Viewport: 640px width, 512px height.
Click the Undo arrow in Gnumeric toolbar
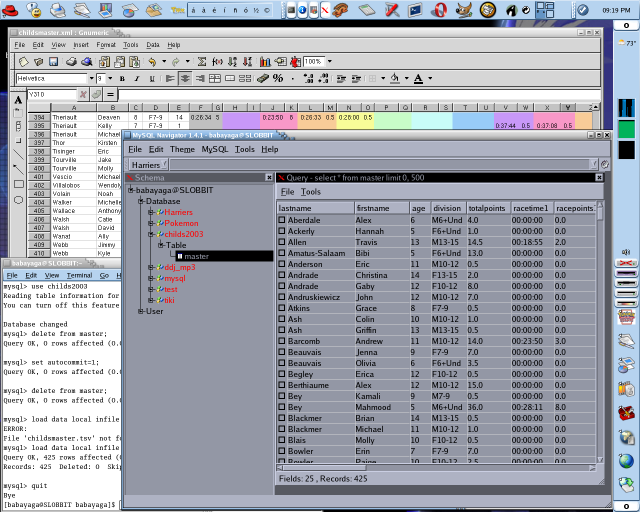click(x=152, y=62)
